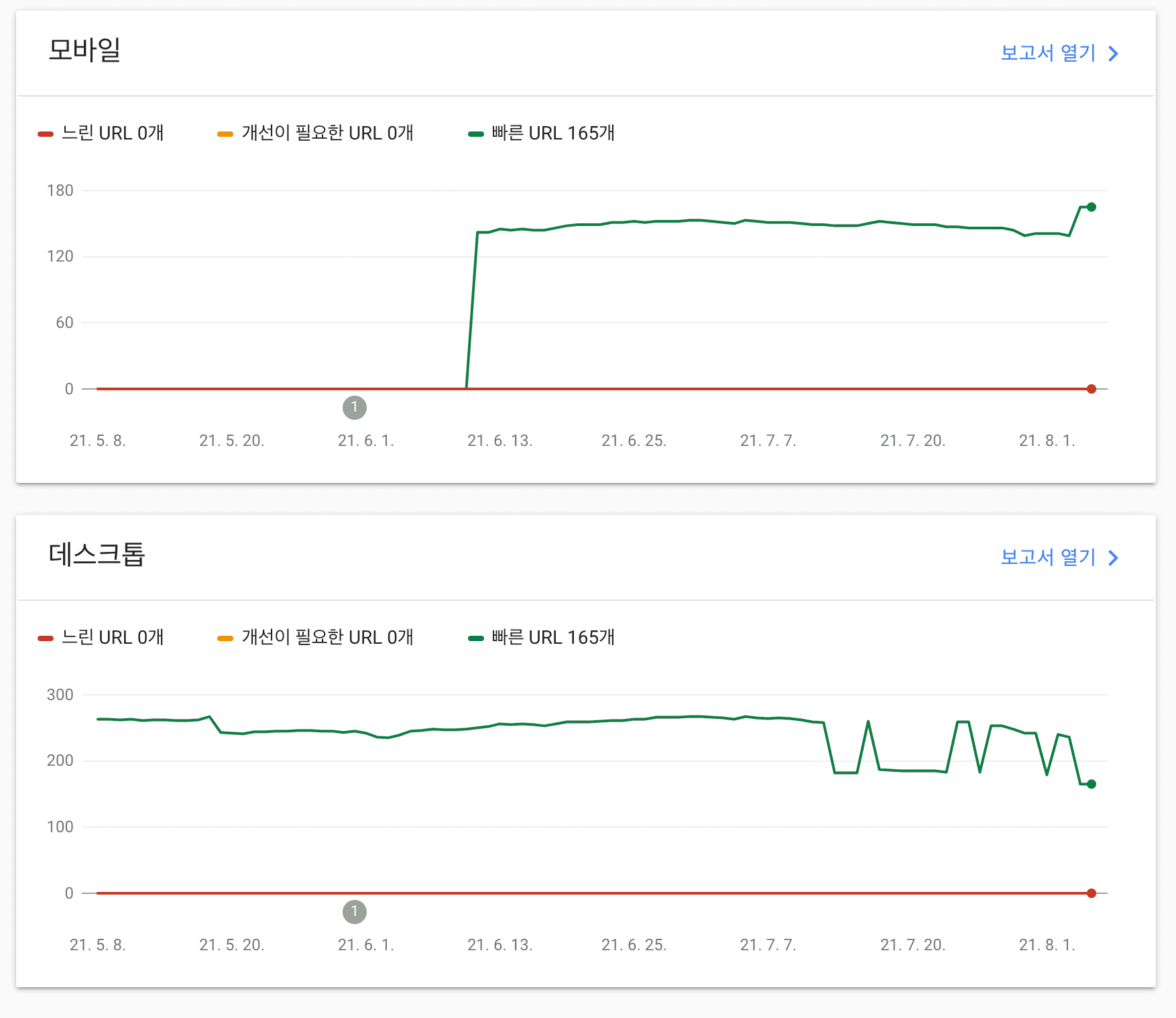Click the red color swatch in mobile legend

point(46,134)
